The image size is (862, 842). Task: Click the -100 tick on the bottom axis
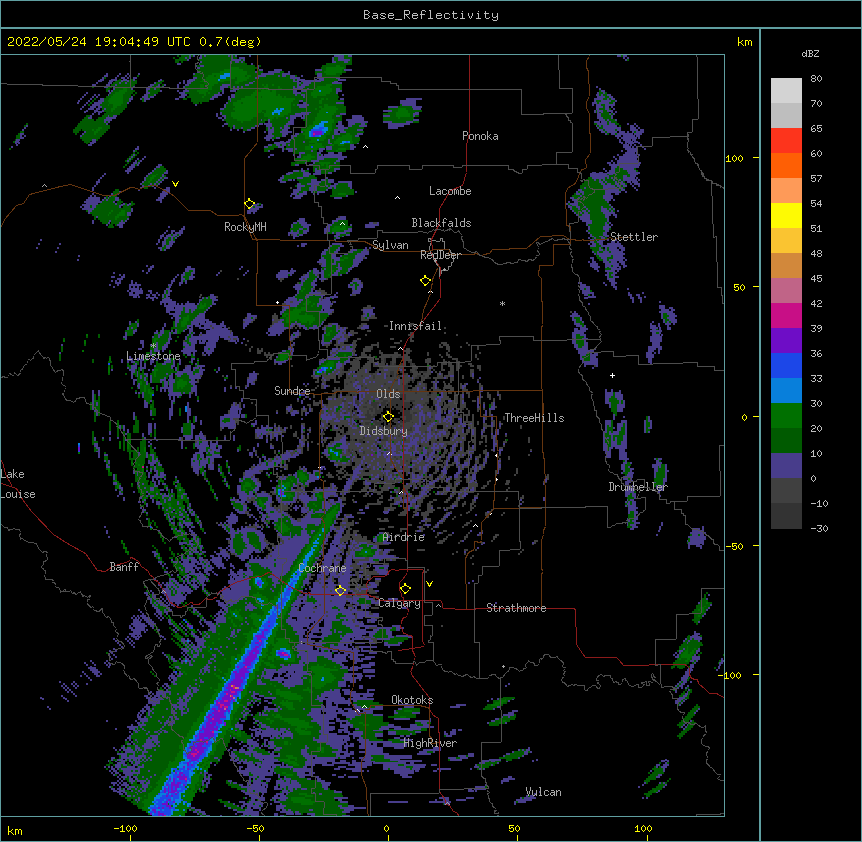[125, 828]
